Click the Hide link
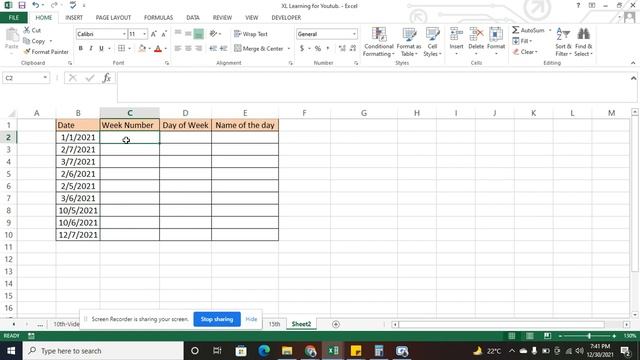This screenshot has width=640, height=360. [251, 319]
